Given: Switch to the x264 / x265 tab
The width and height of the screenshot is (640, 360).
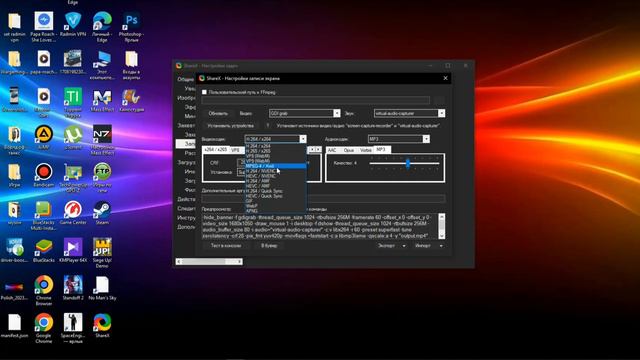Looking at the screenshot, I should [216, 150].
